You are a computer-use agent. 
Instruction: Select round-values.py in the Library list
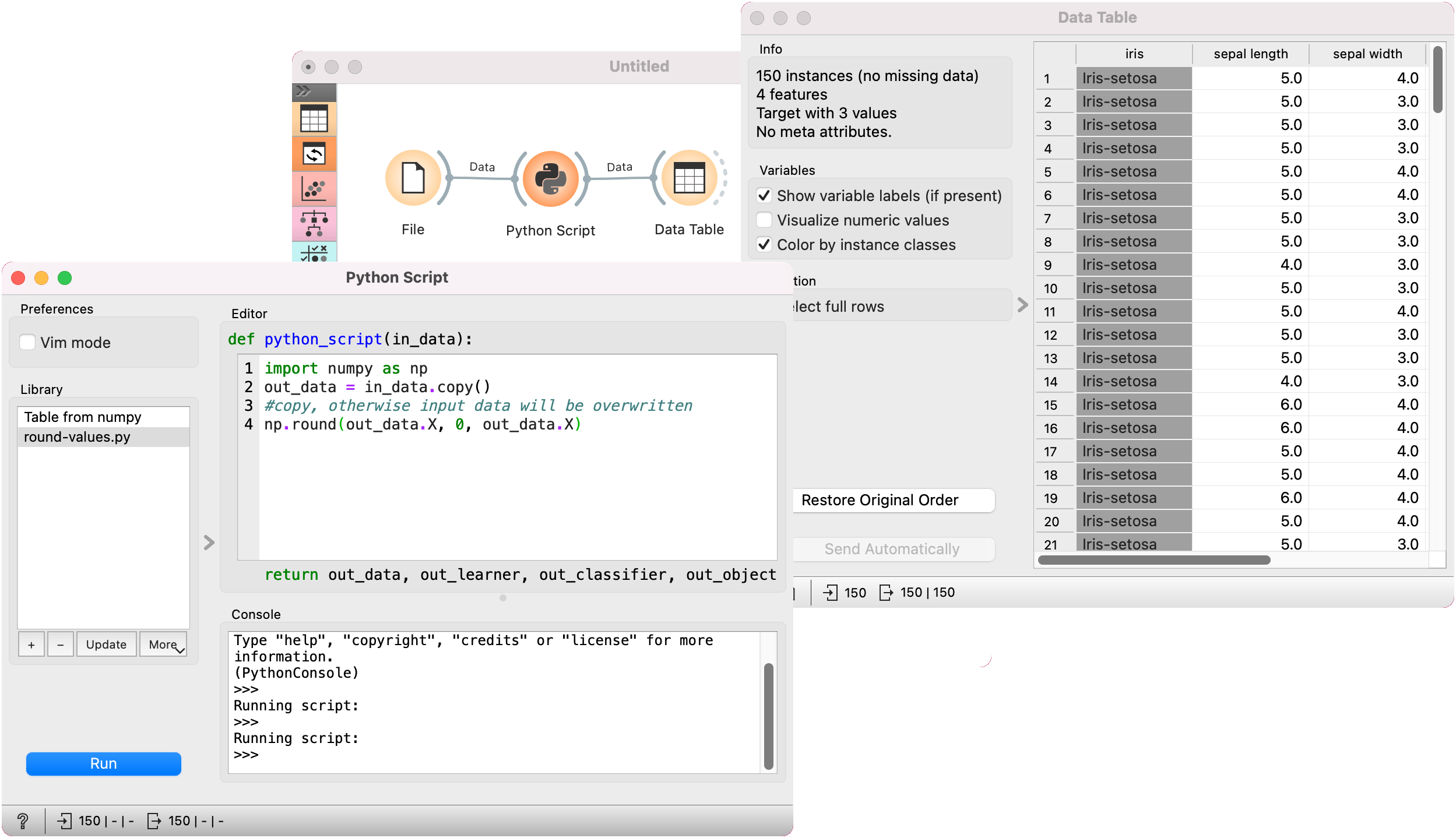click(x=77, y=437)
